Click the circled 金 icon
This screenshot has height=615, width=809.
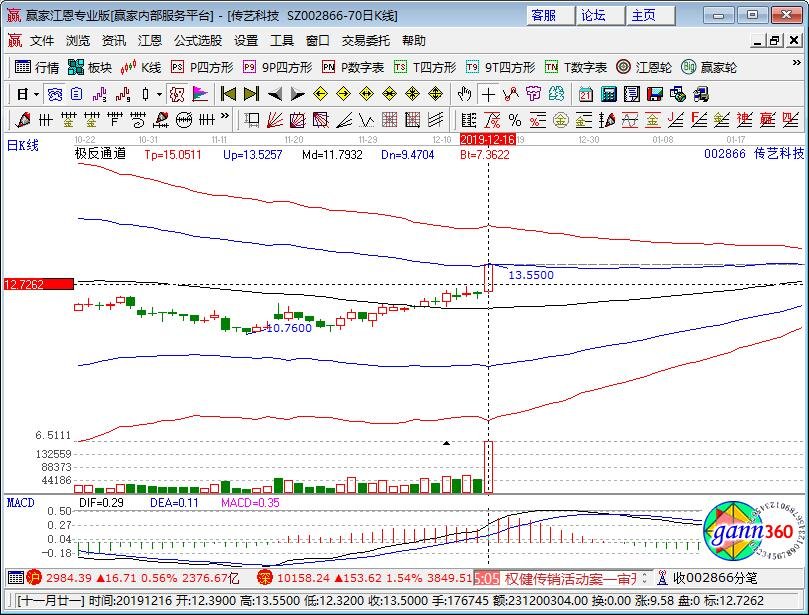pyautogui.click(x=560, y=120)
